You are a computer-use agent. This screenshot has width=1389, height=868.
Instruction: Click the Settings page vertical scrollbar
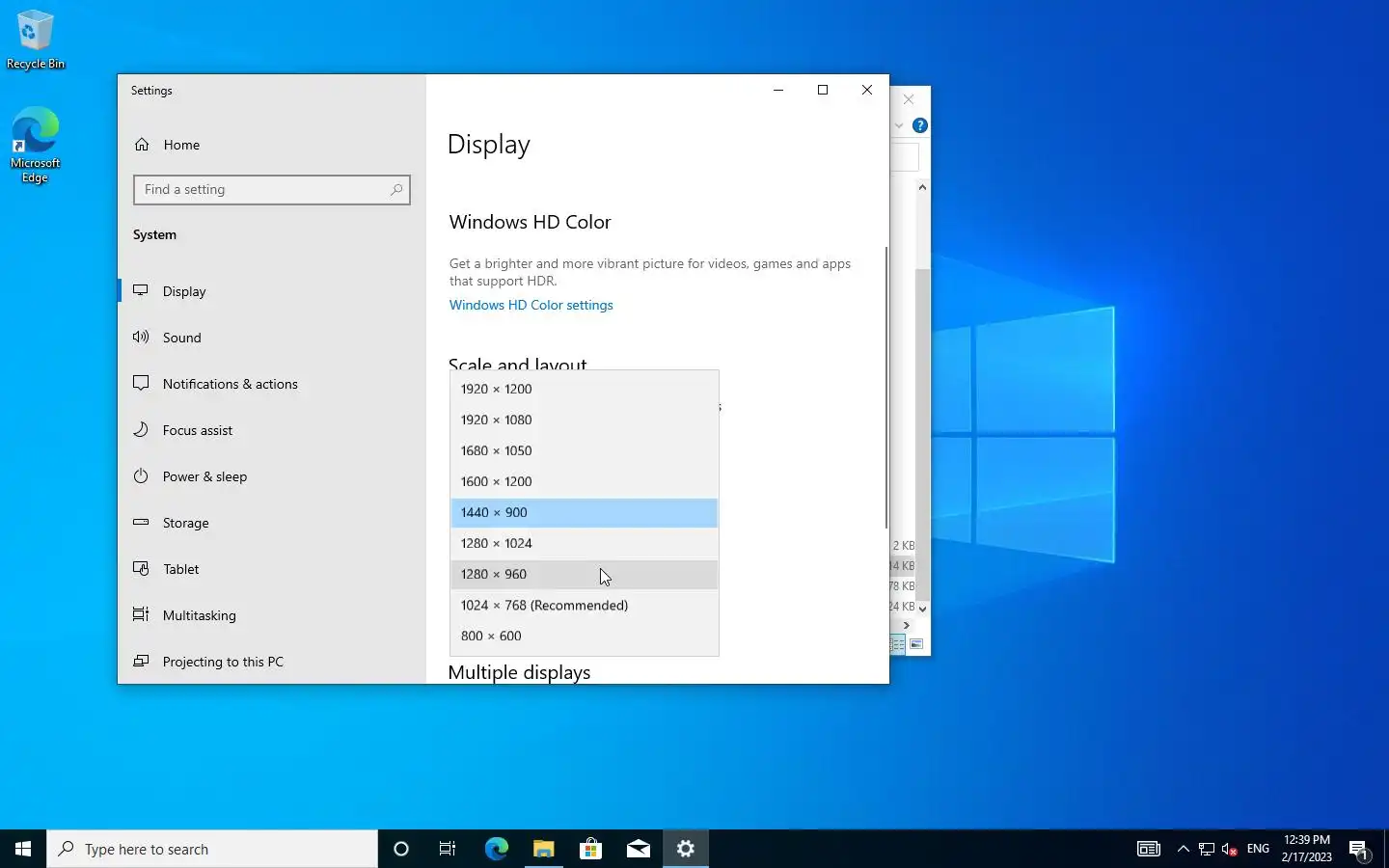[x=885, y=387]
